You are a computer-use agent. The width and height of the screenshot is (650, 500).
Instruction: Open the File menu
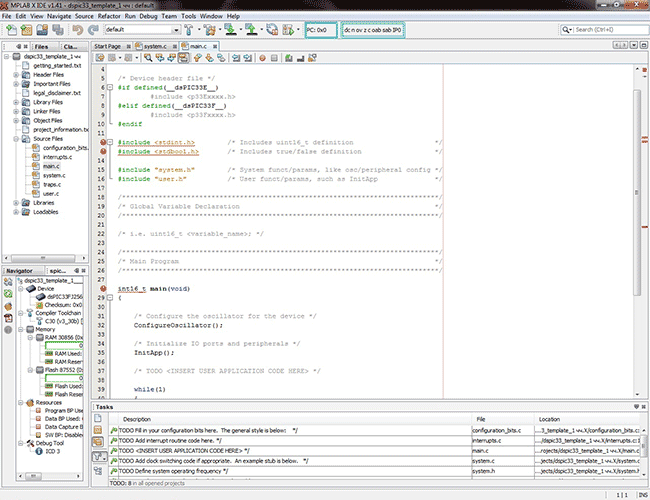7,16
